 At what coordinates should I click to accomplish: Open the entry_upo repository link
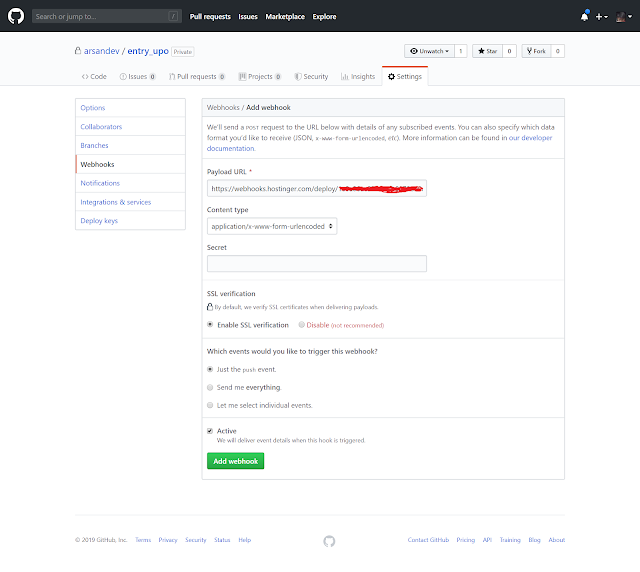point(148,51)
